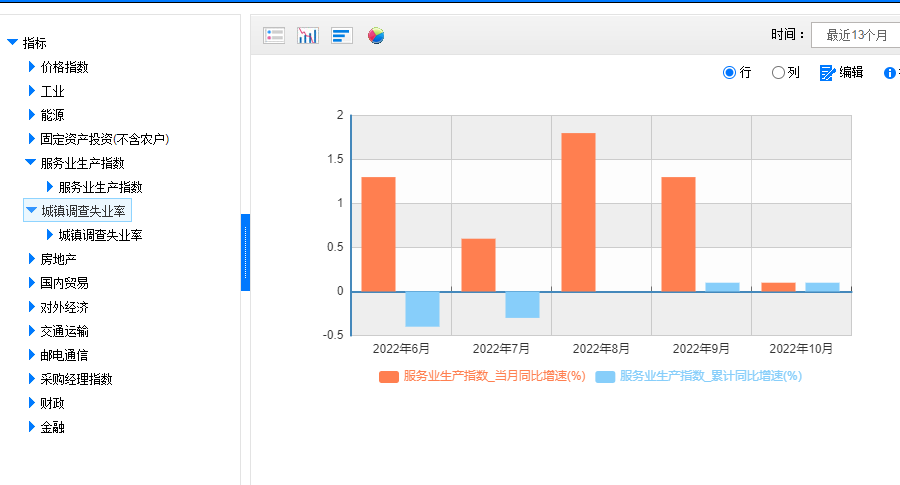Expand the 工业 node arrow

[32, 91]
